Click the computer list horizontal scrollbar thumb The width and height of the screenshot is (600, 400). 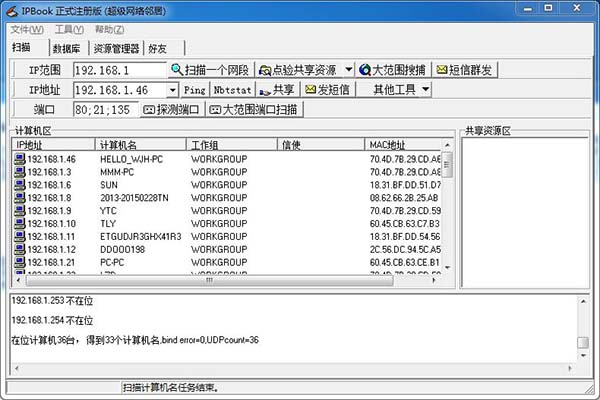click(x=209, y=281)
